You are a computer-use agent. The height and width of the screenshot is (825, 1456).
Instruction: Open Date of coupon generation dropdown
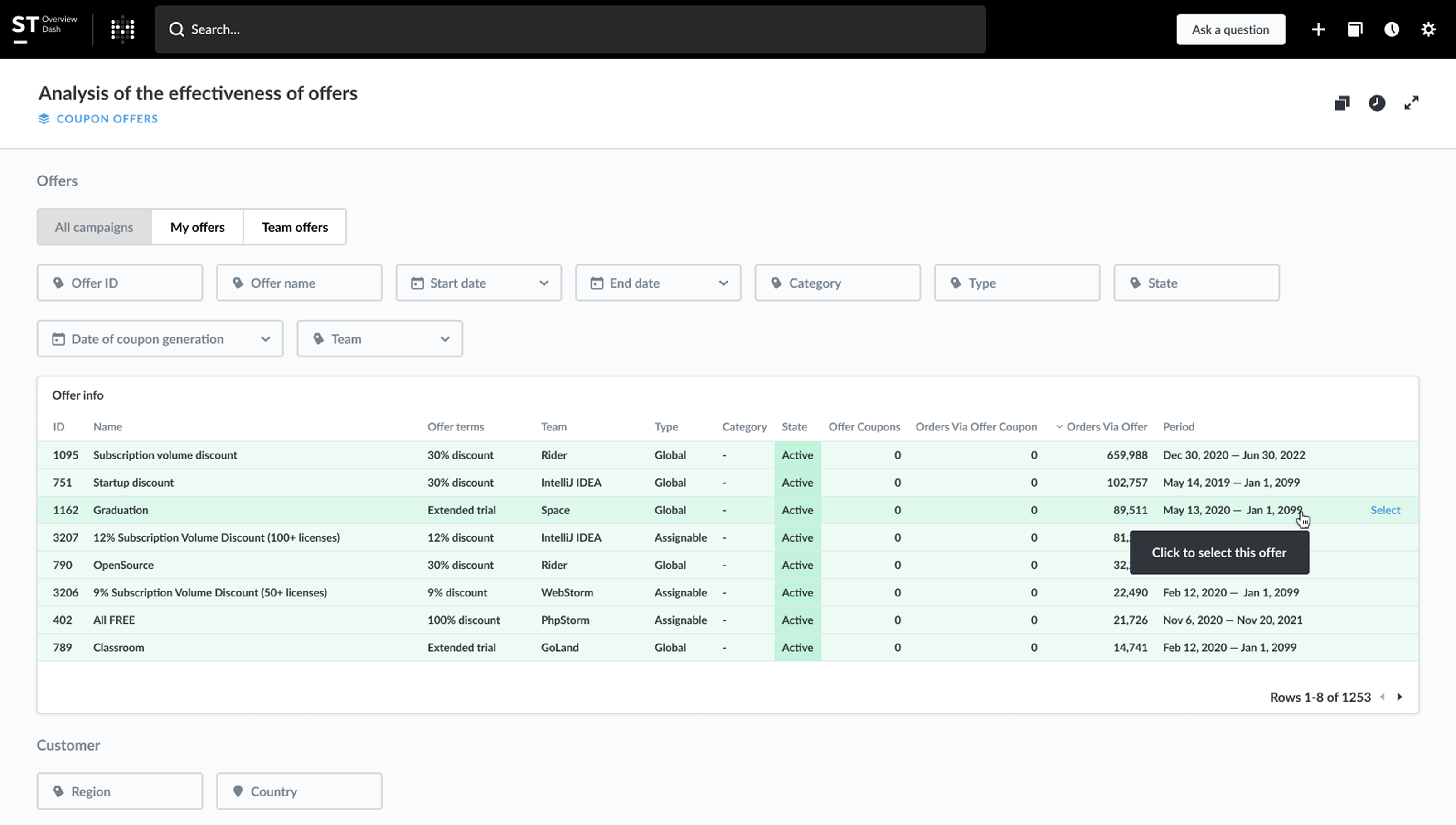(160, 339)
